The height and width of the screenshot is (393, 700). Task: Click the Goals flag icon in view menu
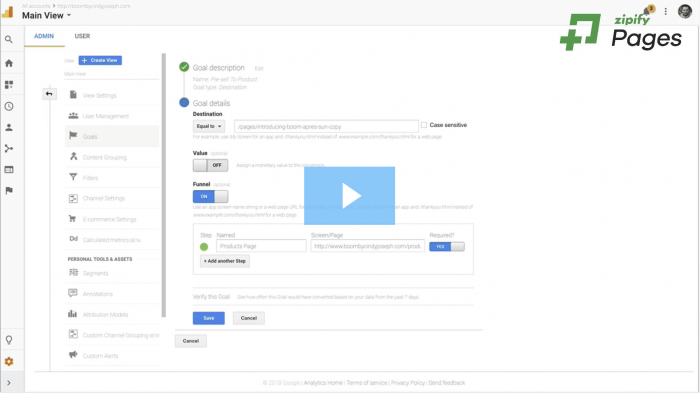point(73,135)
